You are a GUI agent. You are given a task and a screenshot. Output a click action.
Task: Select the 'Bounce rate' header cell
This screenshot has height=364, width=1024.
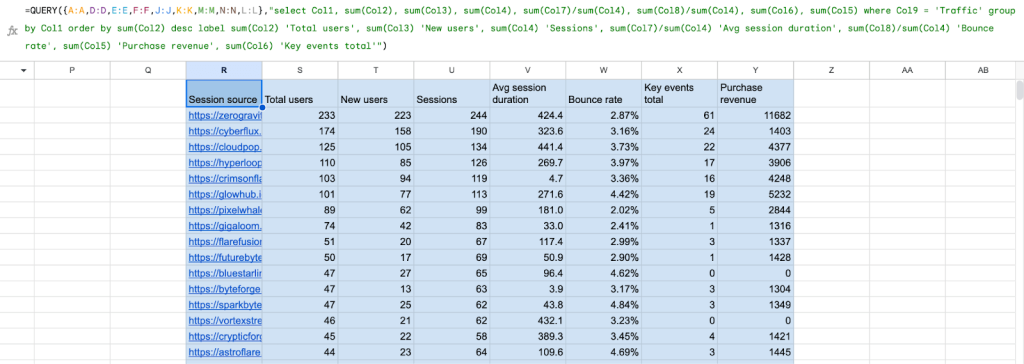click(603, 93)
